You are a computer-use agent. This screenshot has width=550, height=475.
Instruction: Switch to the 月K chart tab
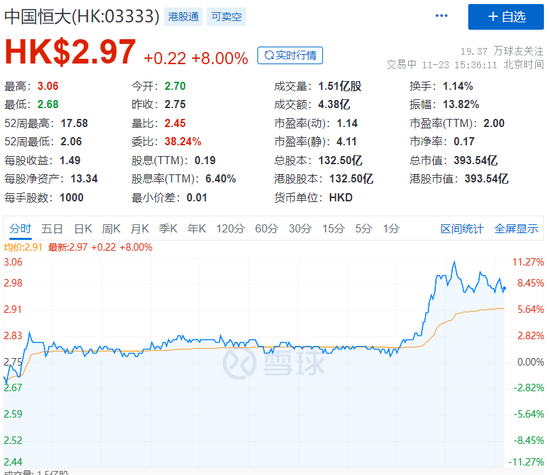tap(140, 229)
